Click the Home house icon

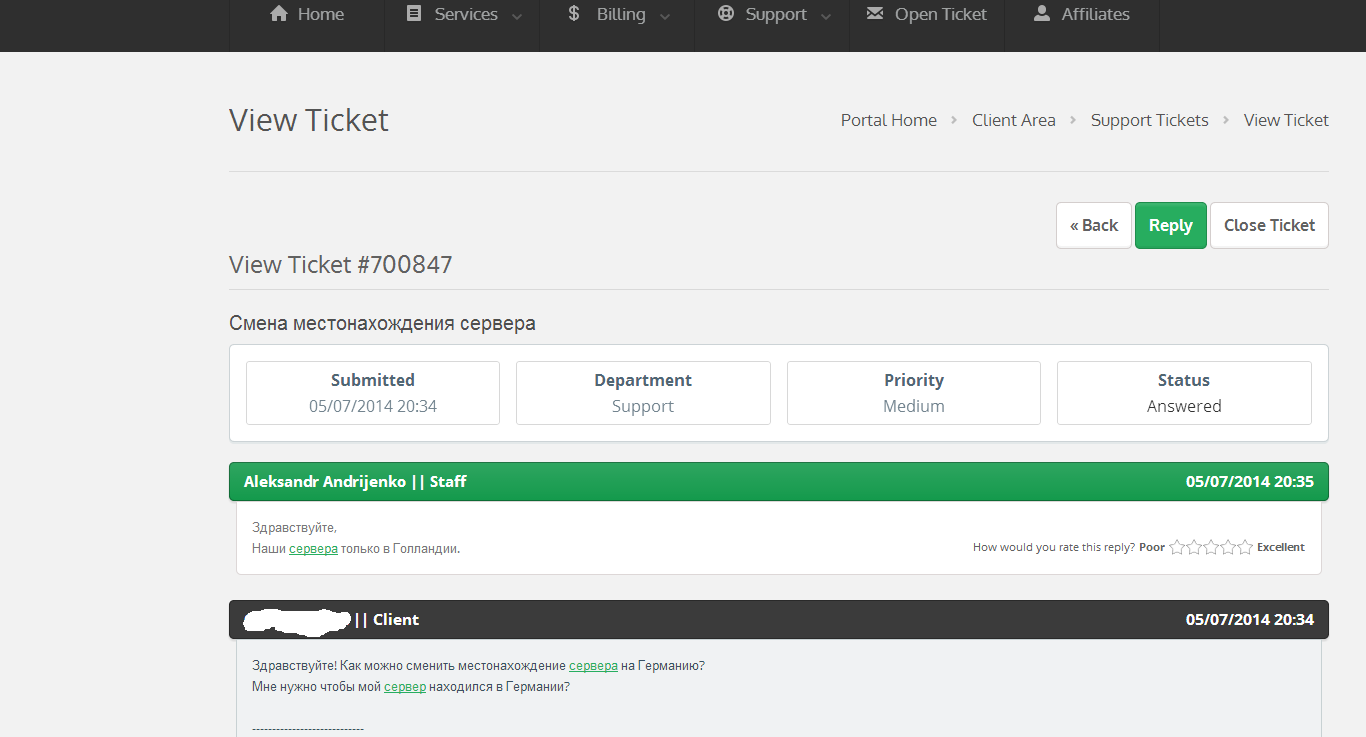279,14
